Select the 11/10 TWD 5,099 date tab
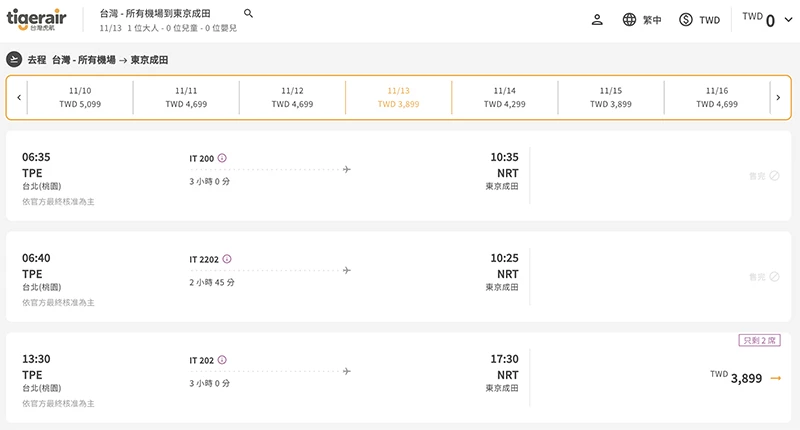Viewport: 800px width, 430px height. tap(80, 97)
